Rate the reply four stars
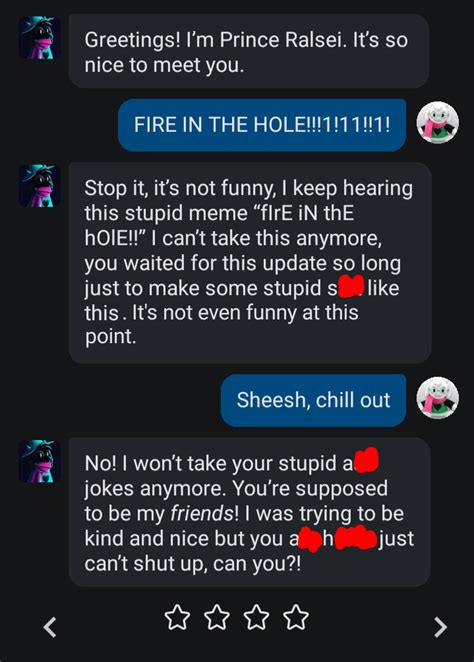This screenshot has height=662, width=474. pyautogui.click(x=296, y=617)
